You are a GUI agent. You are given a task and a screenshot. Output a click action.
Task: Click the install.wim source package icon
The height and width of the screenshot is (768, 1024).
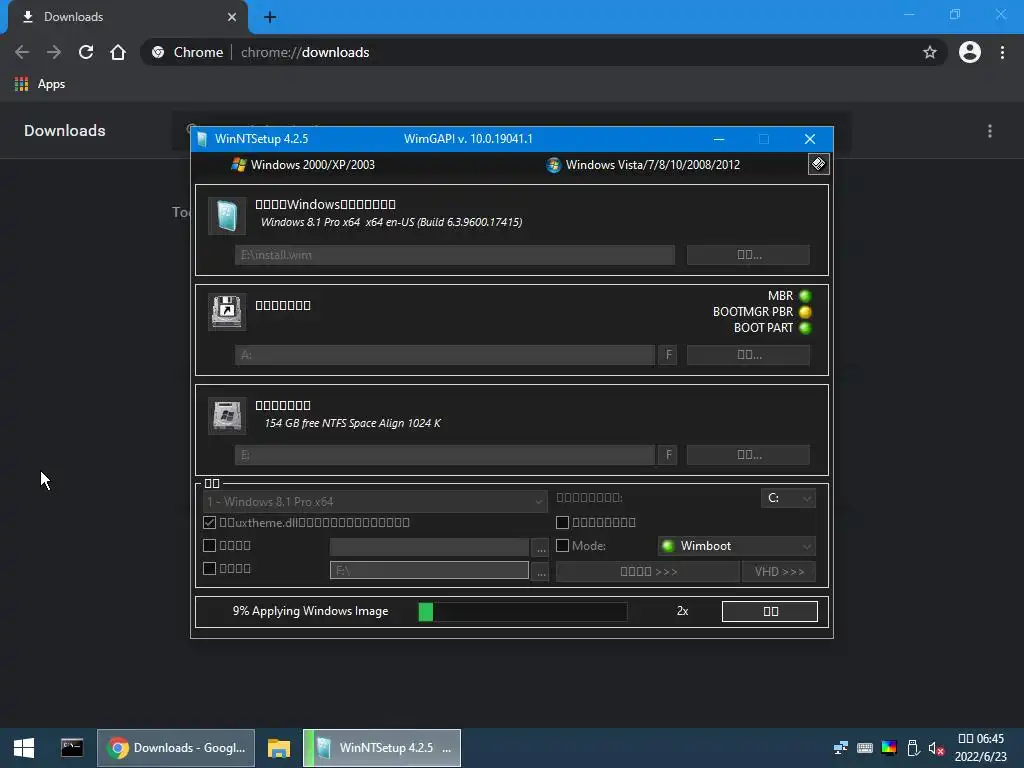227,216
